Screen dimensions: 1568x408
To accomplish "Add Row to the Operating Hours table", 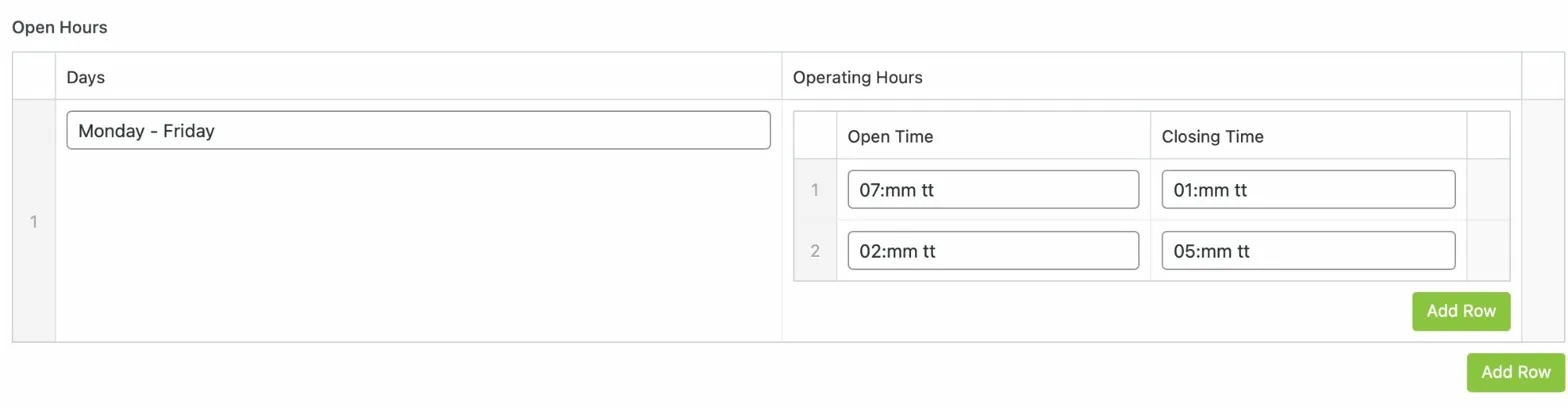I will click(1460, 311).
